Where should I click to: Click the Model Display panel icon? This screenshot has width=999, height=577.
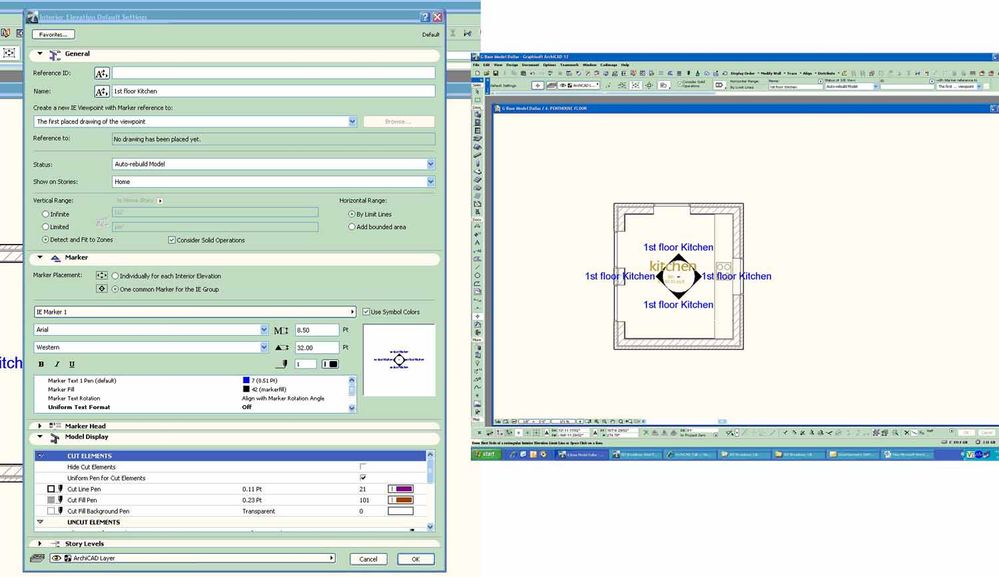55,438
